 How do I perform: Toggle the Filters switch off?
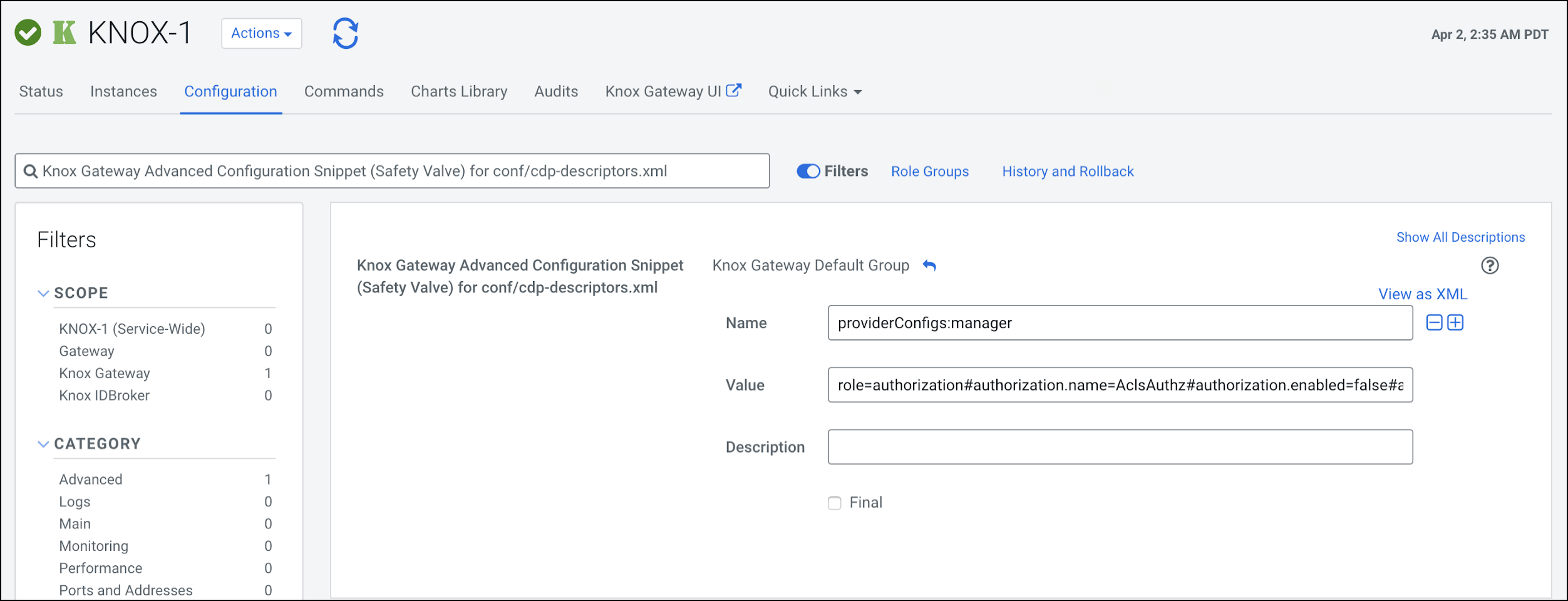point(808,171)
